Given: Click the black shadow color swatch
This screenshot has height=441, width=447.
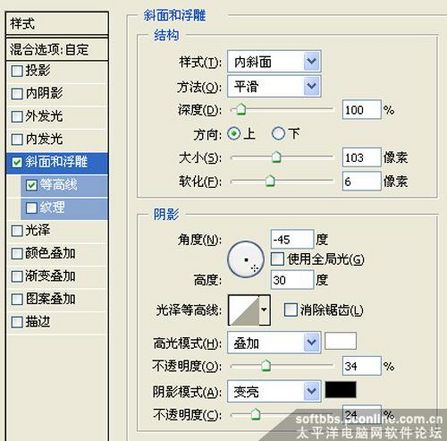Looking at the screenshot, I should (340, 390).
